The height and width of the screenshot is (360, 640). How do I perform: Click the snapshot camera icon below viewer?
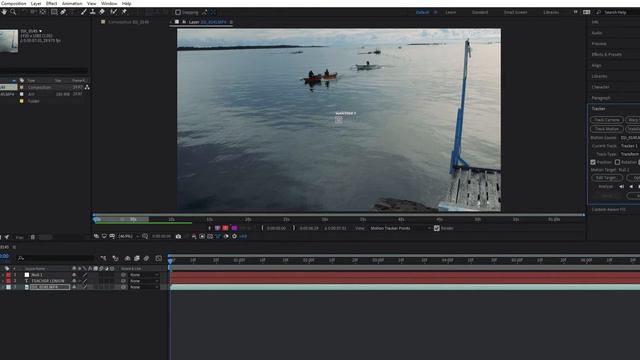pos(178,236)
